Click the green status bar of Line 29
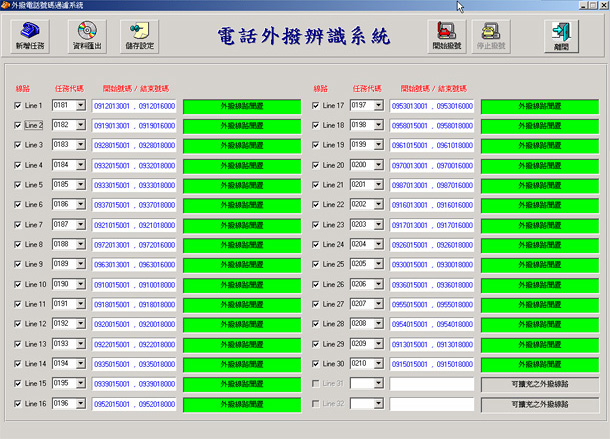 coord(540,345)
